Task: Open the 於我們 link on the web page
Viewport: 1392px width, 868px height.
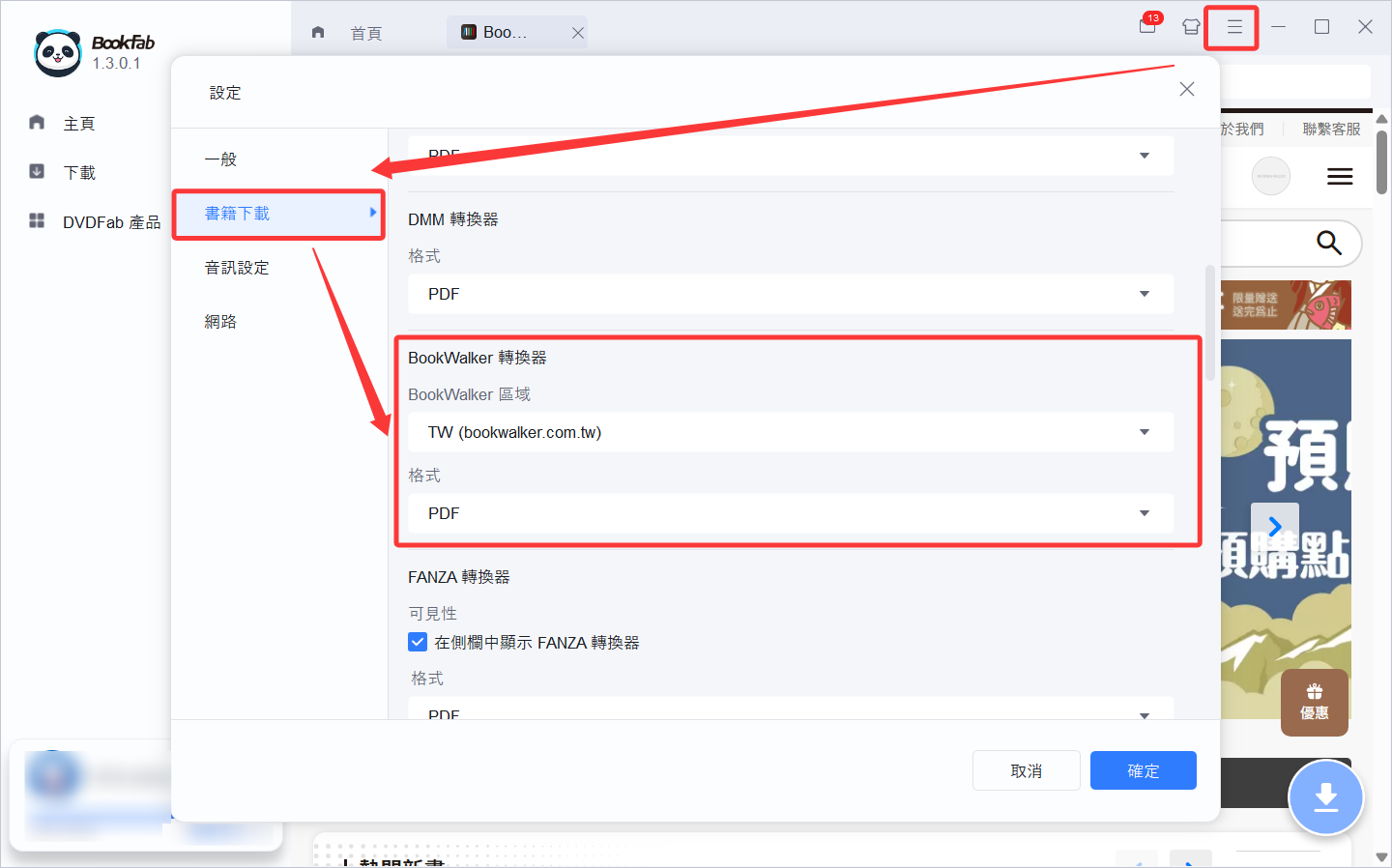Action: 1243,129
